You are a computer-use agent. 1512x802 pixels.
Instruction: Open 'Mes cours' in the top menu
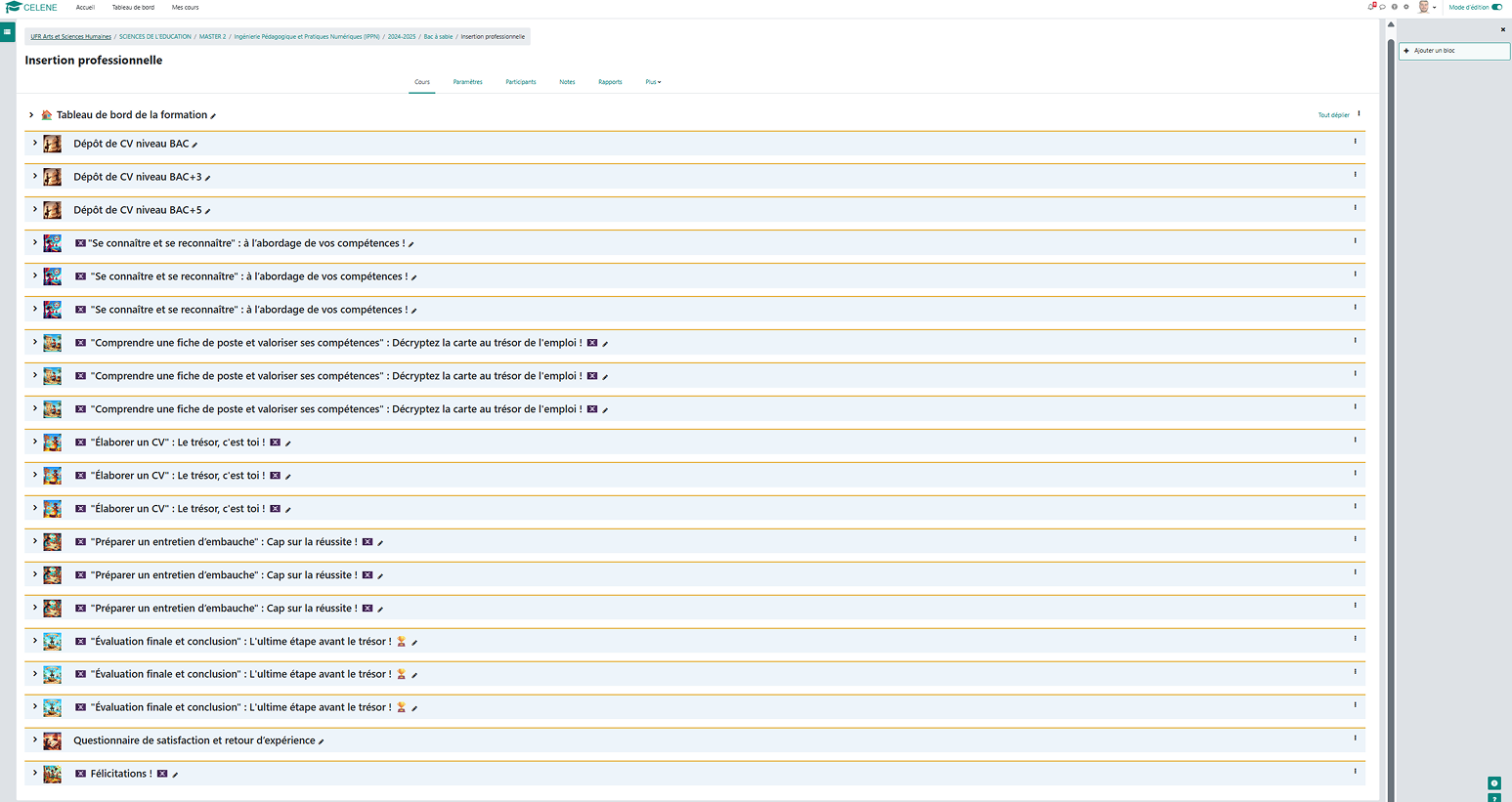[185, 7]
